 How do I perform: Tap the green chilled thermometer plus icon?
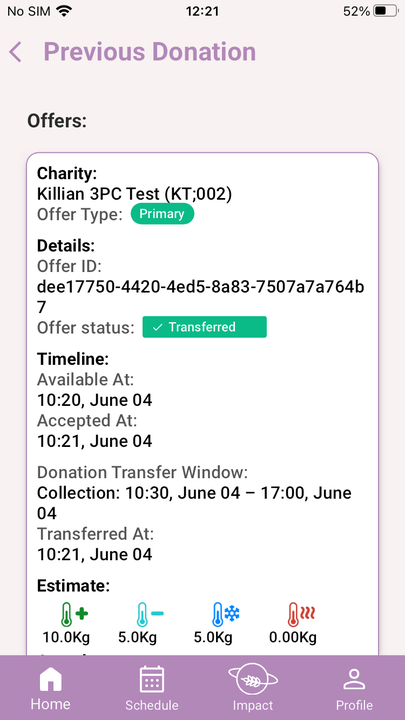point(74,614)
